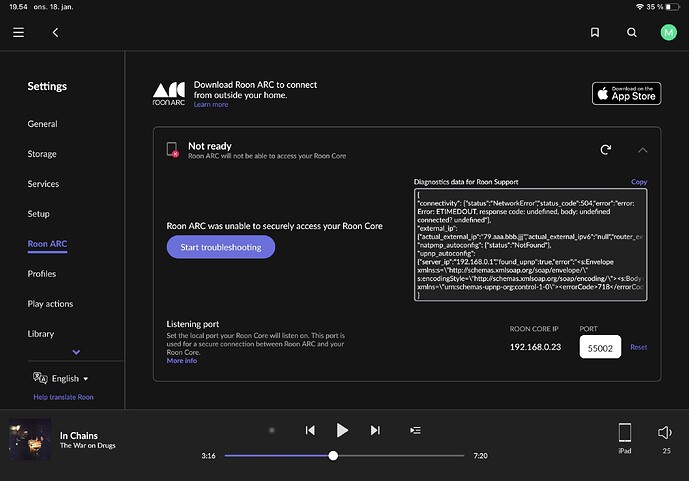Click the device not-ready status icon
689x481 pixels.
[x=172, y=149]
